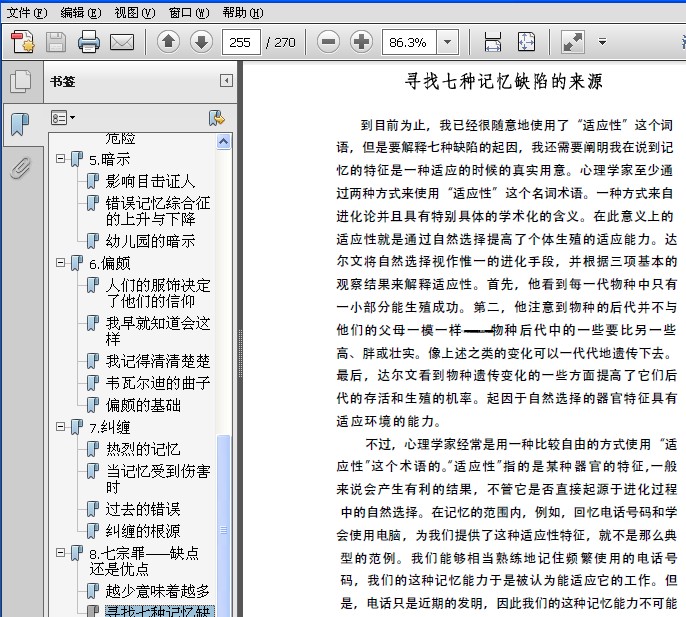Click the total page count / 270
This screenshot has height=617, width=686.
point(280,42)
